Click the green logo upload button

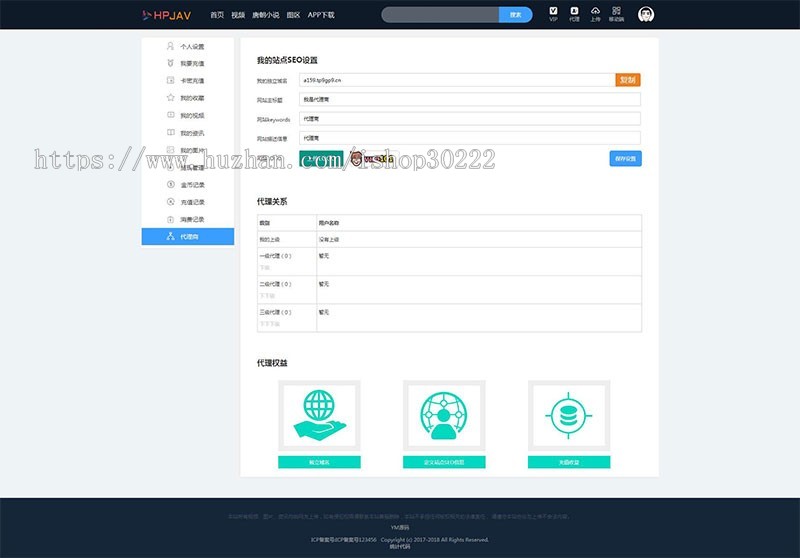[321, 159]
